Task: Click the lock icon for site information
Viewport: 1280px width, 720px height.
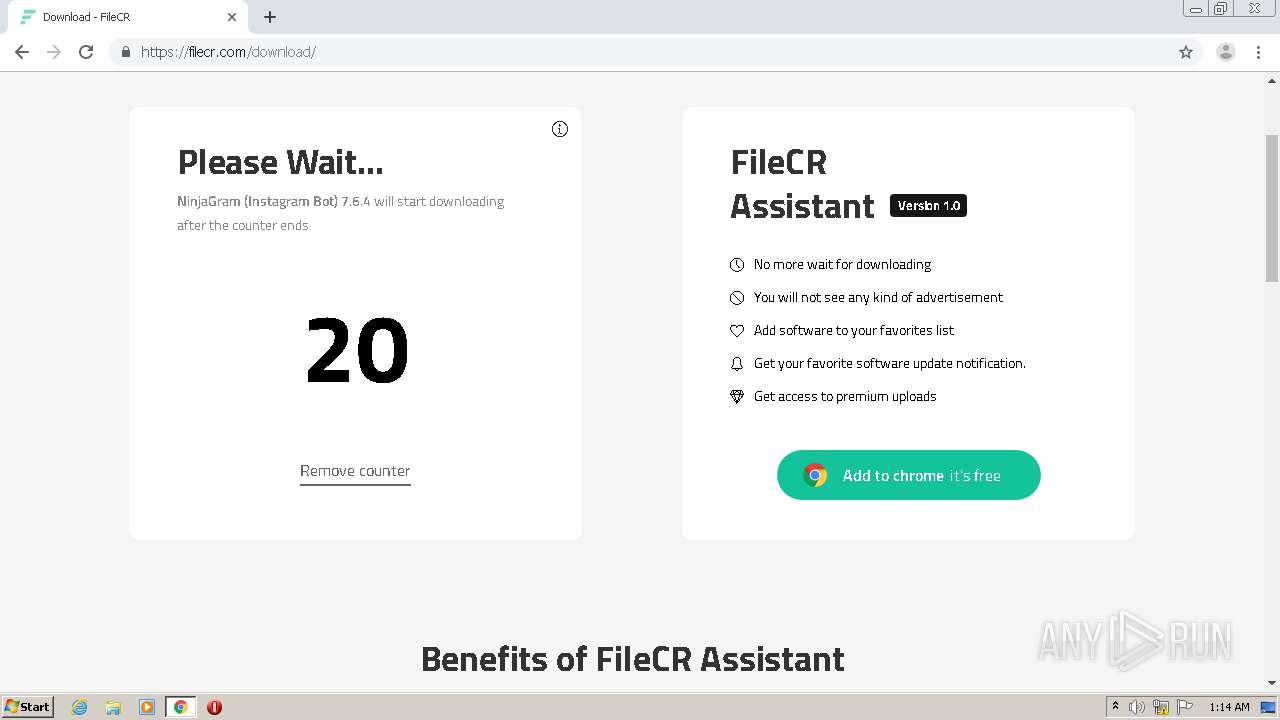Action: [x=126, y=52]
